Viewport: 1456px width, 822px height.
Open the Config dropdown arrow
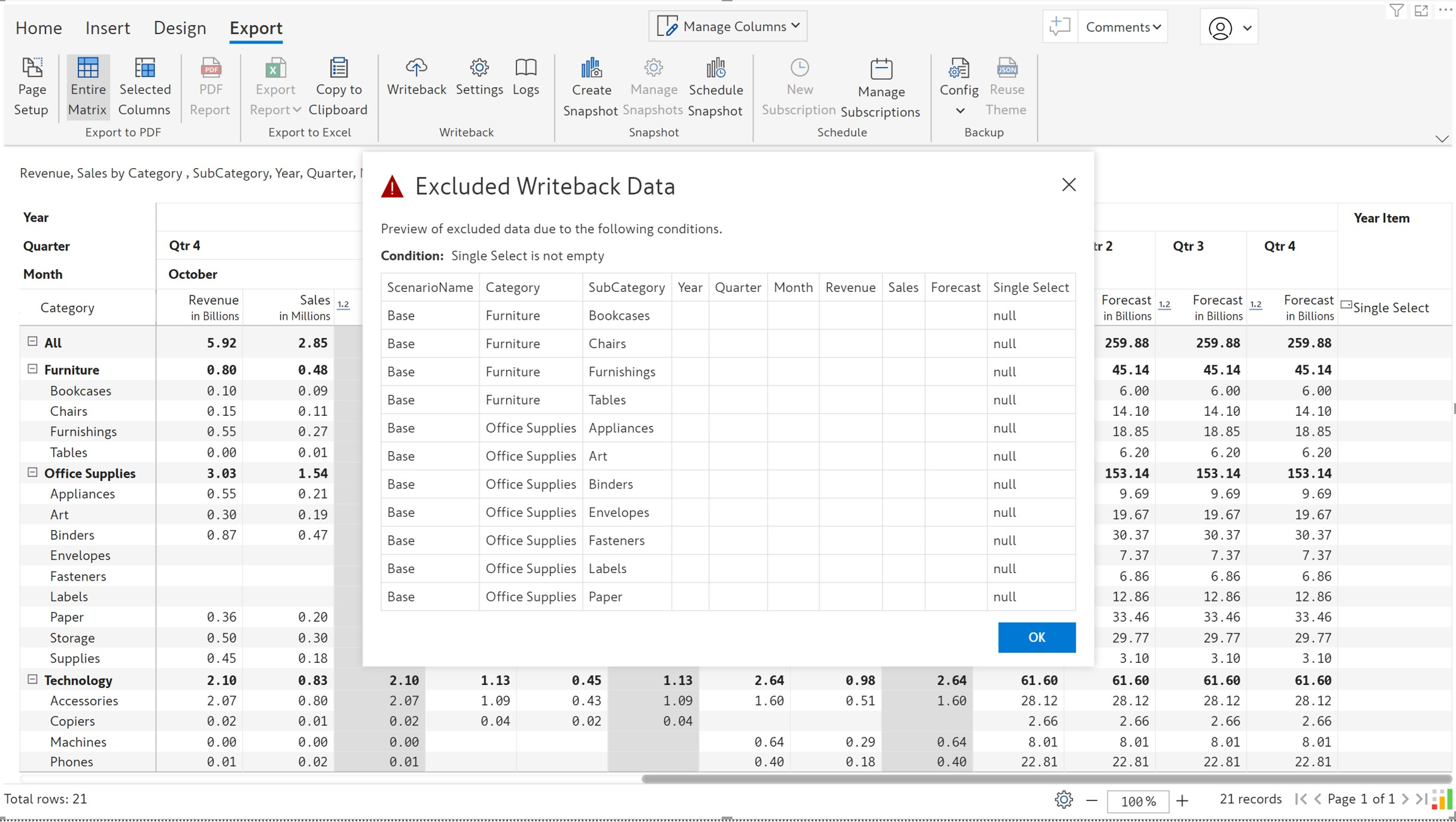point(959,111)
